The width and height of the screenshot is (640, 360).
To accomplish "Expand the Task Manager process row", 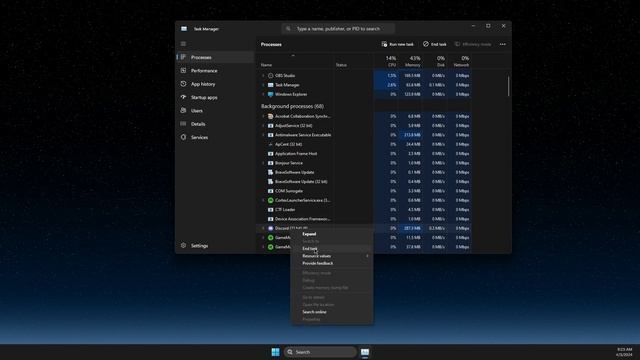I will (x=263, y=85).
